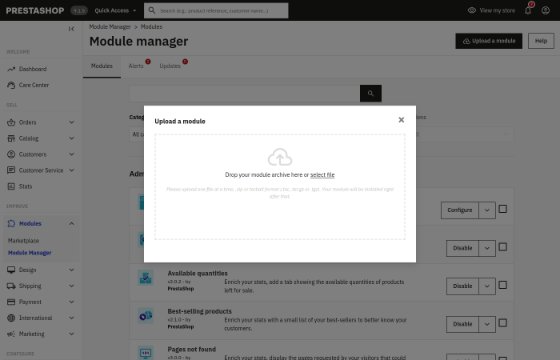560x360 pixels.
Task: Select the Best-selling products module checkbox
Action: click(503, 323)
